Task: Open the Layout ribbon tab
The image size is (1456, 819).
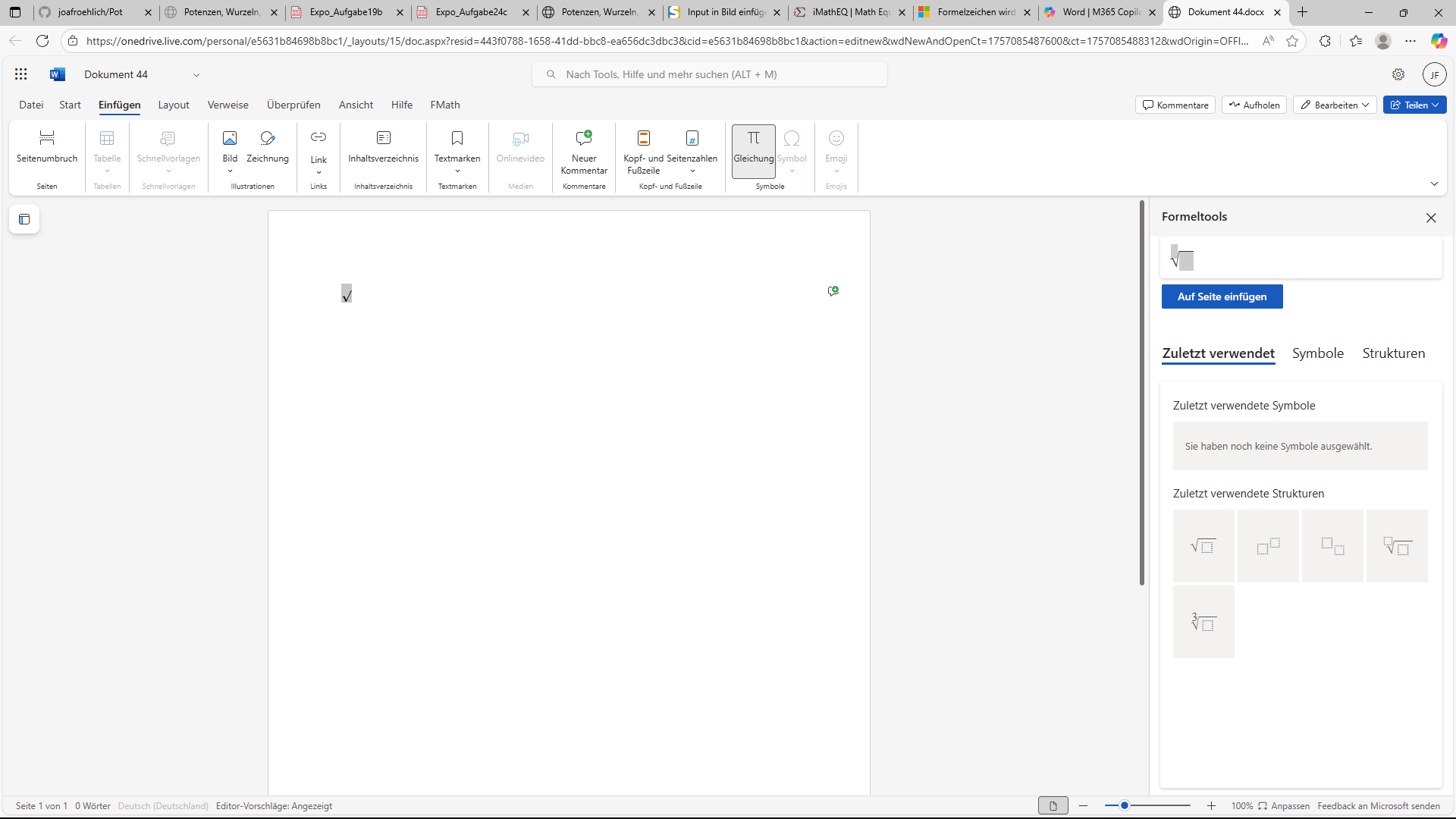Action: click(x=174, y=105)
